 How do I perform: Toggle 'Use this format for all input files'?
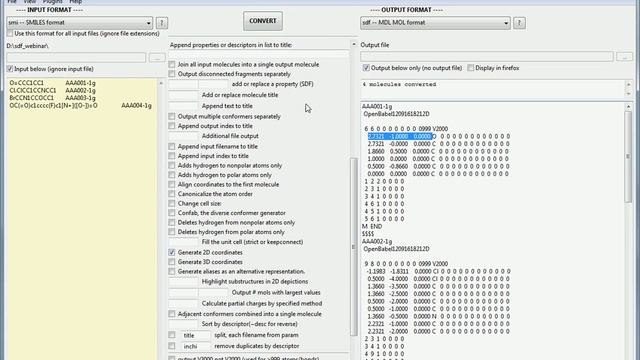(10, 33)
